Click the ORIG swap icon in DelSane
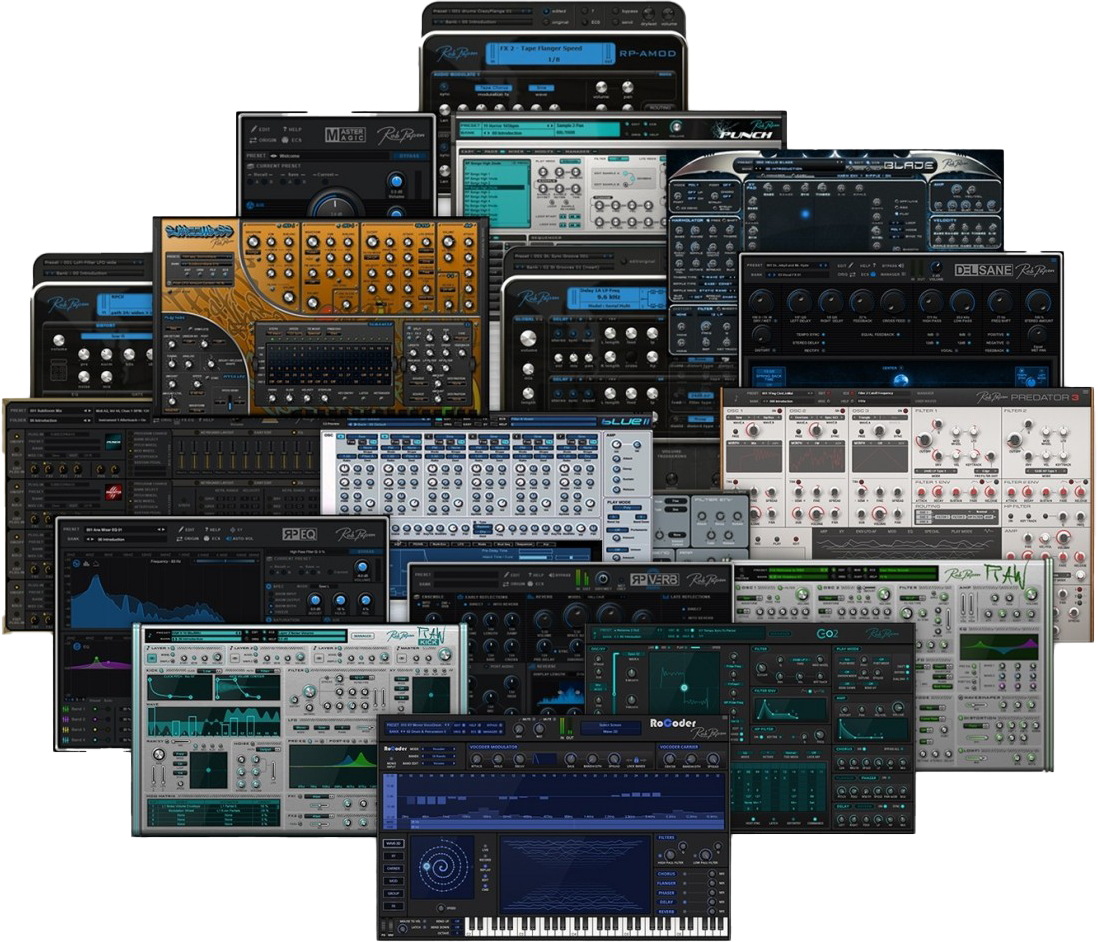1098x942 pixels. pyautogui.click(x=854, y=275)
